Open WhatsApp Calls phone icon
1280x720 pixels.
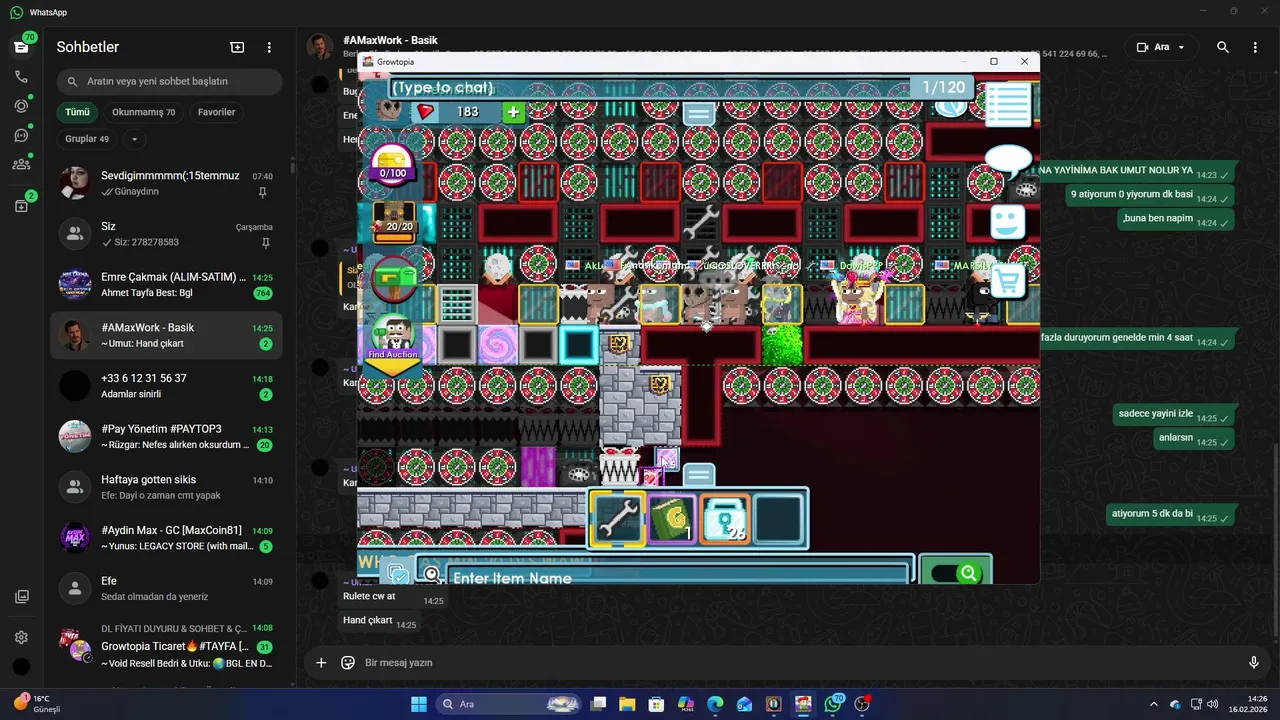click(21, 76)
